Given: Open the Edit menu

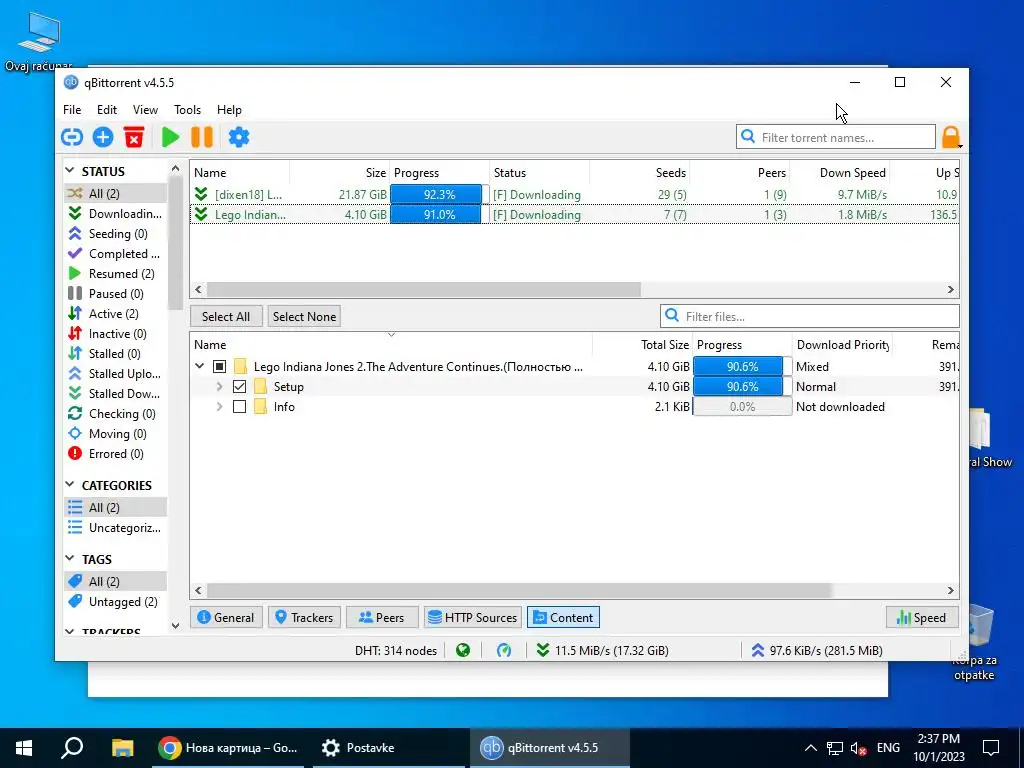Looking at the screenshot, I should [x=106, y=110].
